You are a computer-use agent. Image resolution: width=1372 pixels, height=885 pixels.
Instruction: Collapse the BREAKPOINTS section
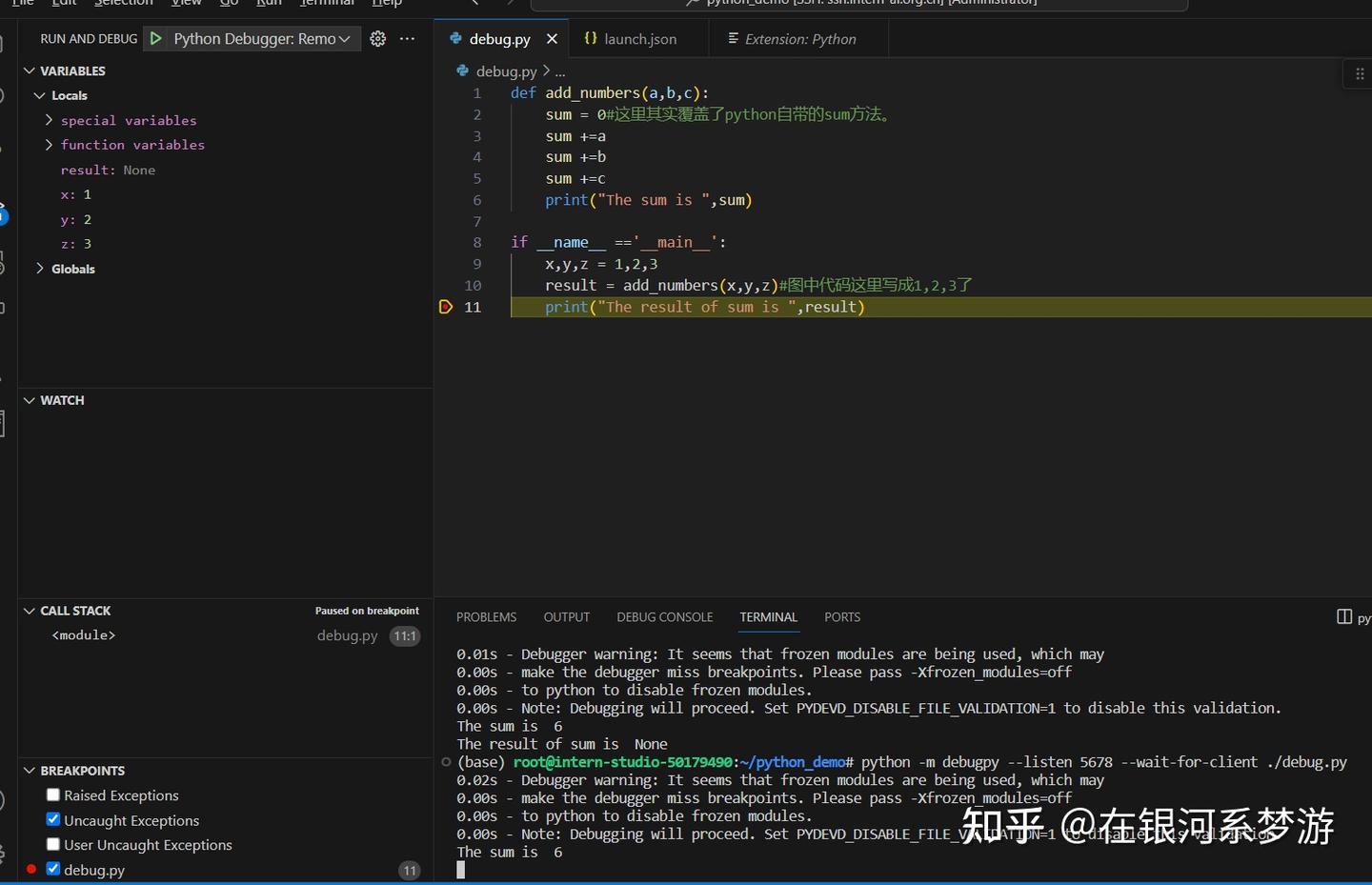(x=30, y=771)
